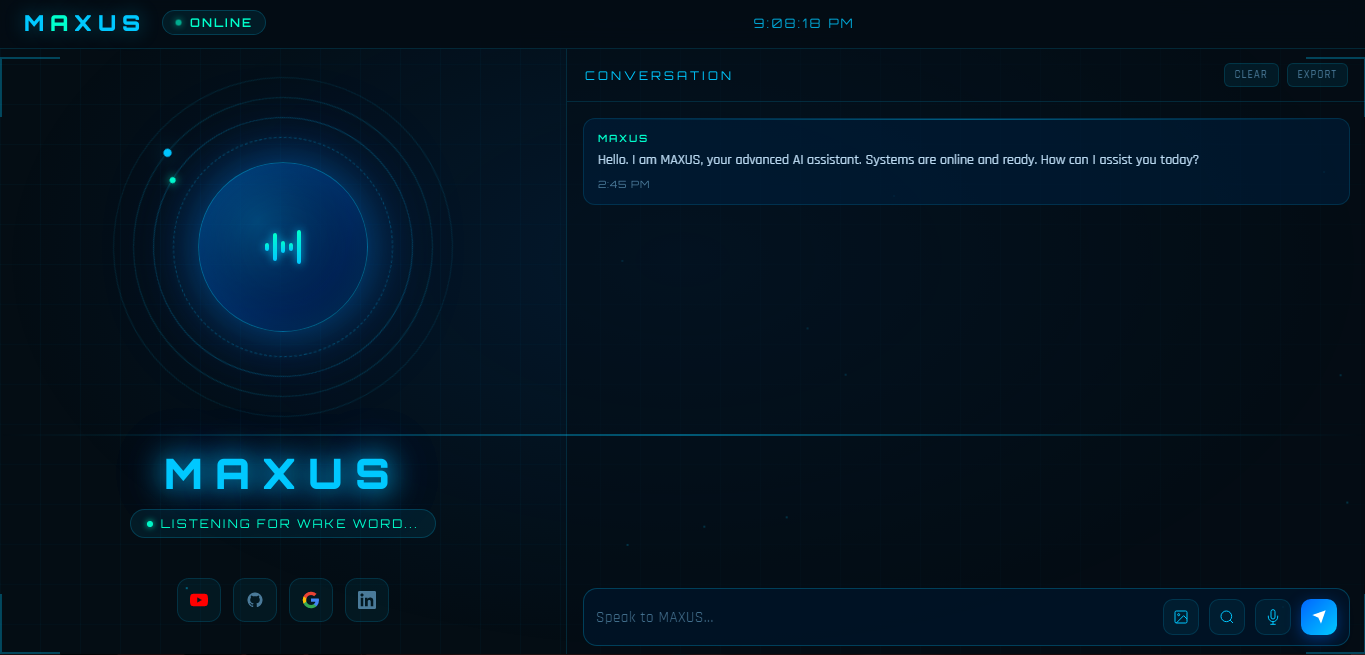
Task: Click the voice waveform icon in orb
Action: pyautogui.click(x=283, y=247)
